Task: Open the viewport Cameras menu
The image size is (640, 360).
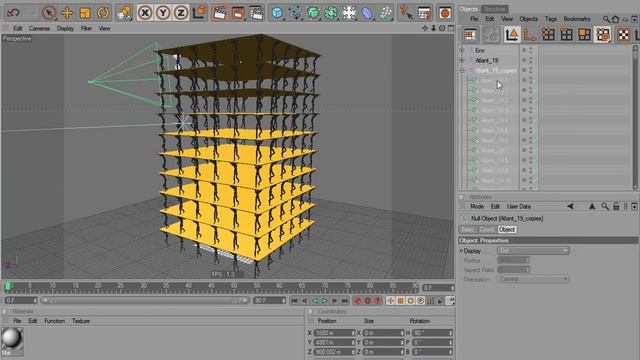Action: pyautogui.click(x=39, y=29)
